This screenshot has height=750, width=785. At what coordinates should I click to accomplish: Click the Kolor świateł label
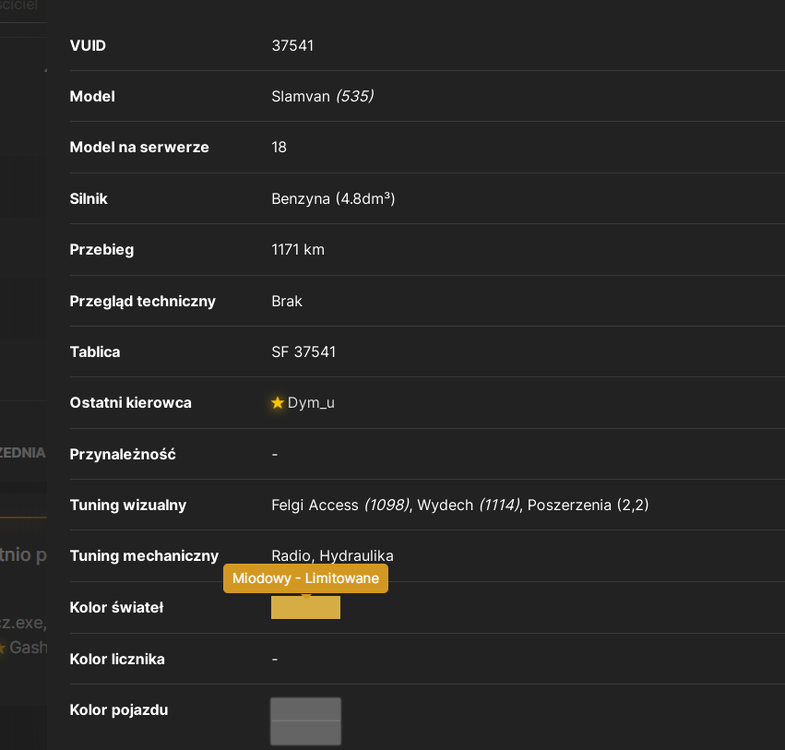click(116, 607)
